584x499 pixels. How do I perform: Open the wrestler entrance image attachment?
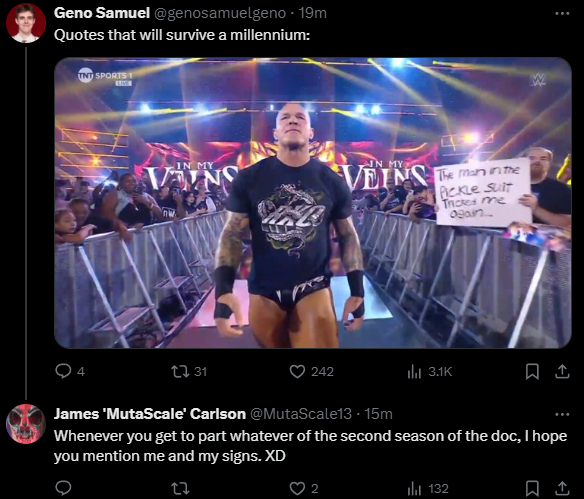pyautogui.click(x=313, y=203)
